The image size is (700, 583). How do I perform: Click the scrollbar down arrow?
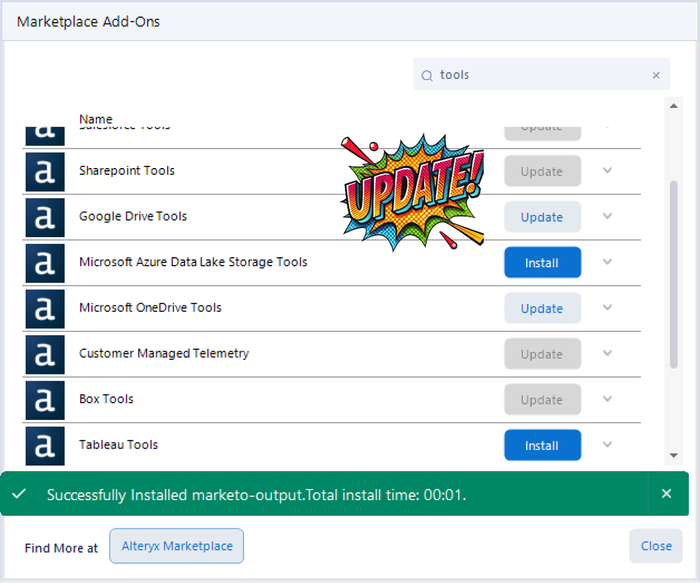tap(674, 455)
